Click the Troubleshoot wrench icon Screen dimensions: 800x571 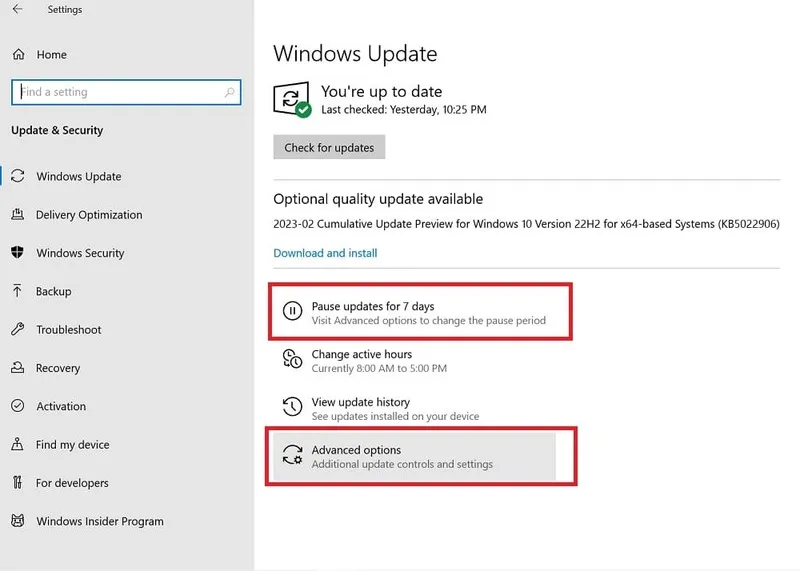pyautogui.click(x=17, y=330)
